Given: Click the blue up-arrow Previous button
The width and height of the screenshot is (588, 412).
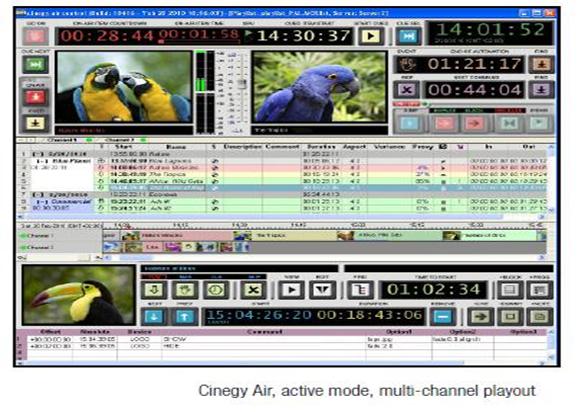Looking at the screenshot, I should pos(184,316).
